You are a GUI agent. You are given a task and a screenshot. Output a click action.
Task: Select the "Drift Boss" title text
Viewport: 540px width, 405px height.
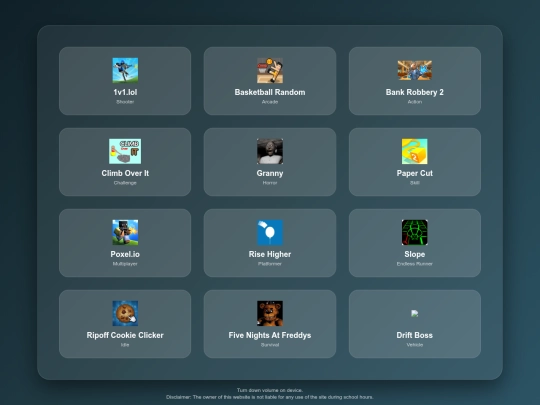(415, 335)
